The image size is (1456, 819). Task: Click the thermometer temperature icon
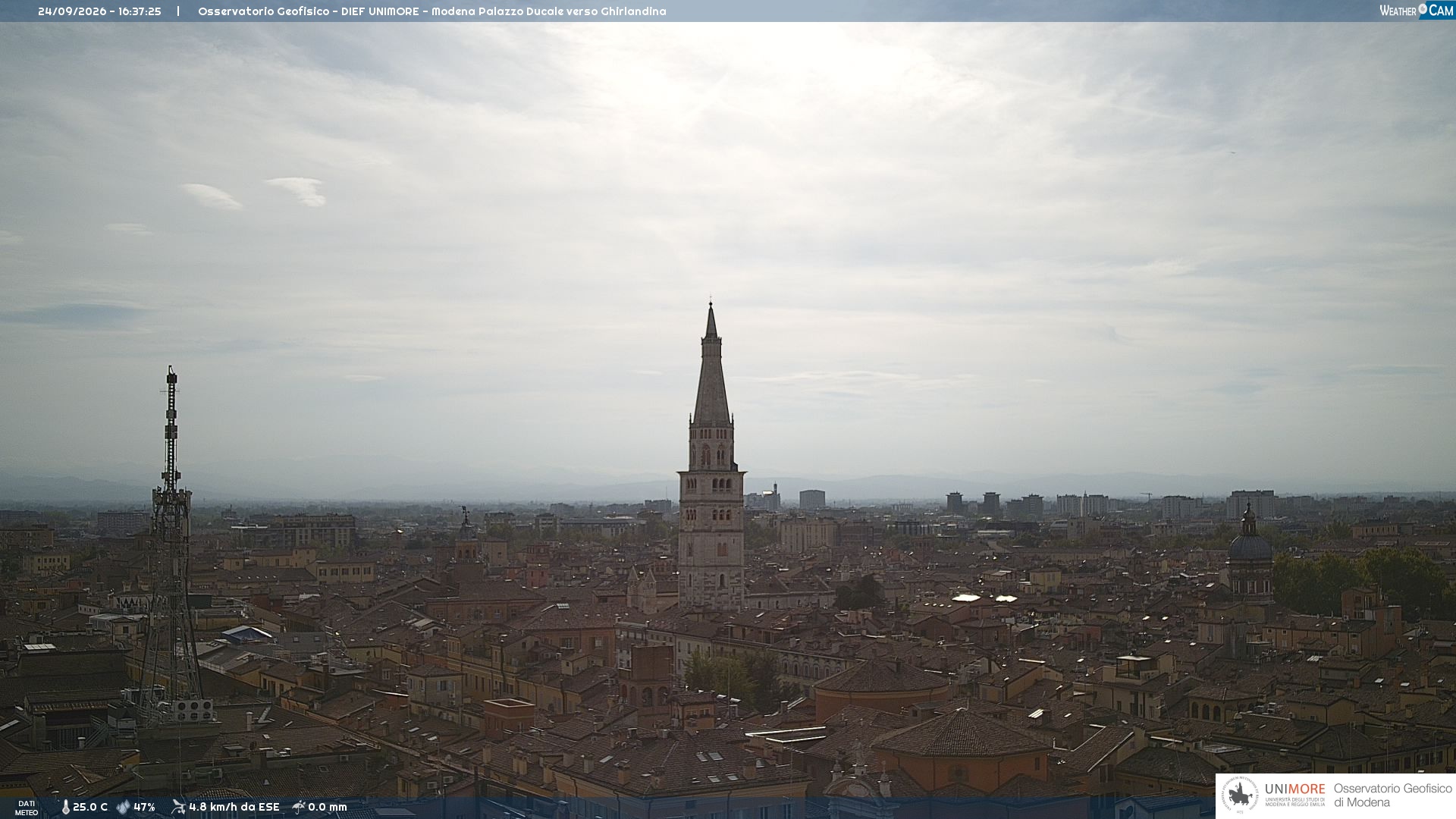(65, 807)
